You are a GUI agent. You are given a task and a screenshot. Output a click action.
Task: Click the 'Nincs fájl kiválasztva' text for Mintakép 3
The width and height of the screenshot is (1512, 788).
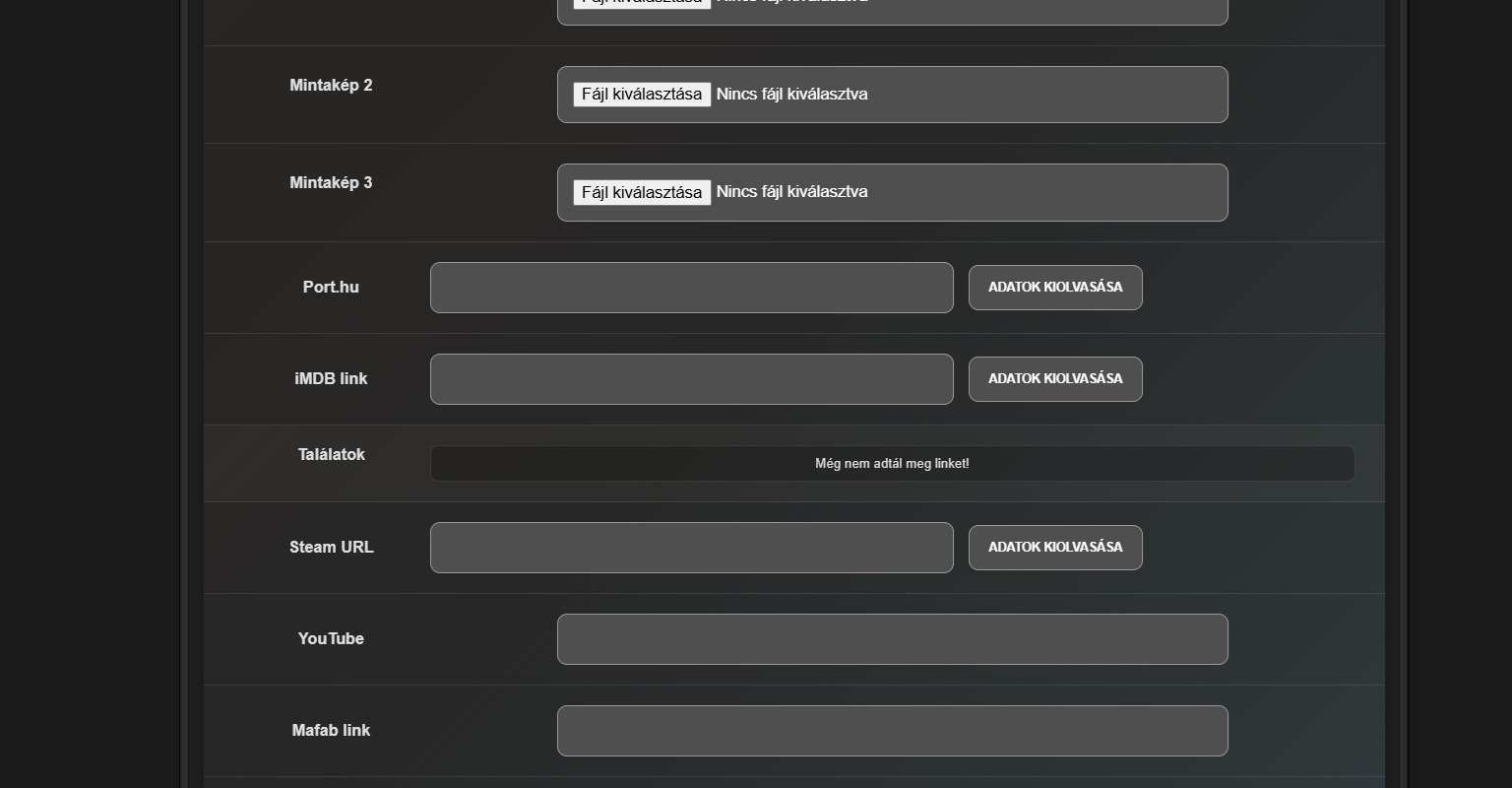(x=791, y=192)
